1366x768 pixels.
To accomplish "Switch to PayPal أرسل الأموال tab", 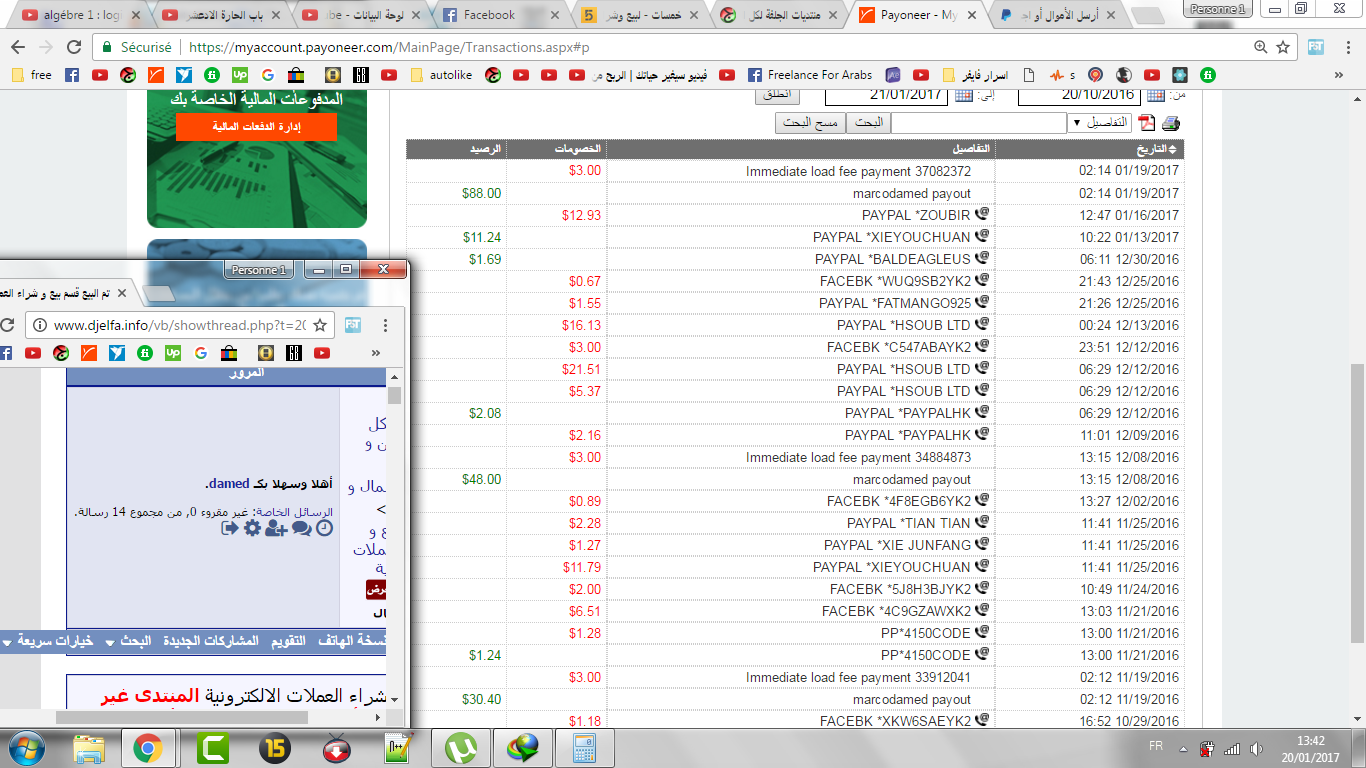I will 1060,15.
